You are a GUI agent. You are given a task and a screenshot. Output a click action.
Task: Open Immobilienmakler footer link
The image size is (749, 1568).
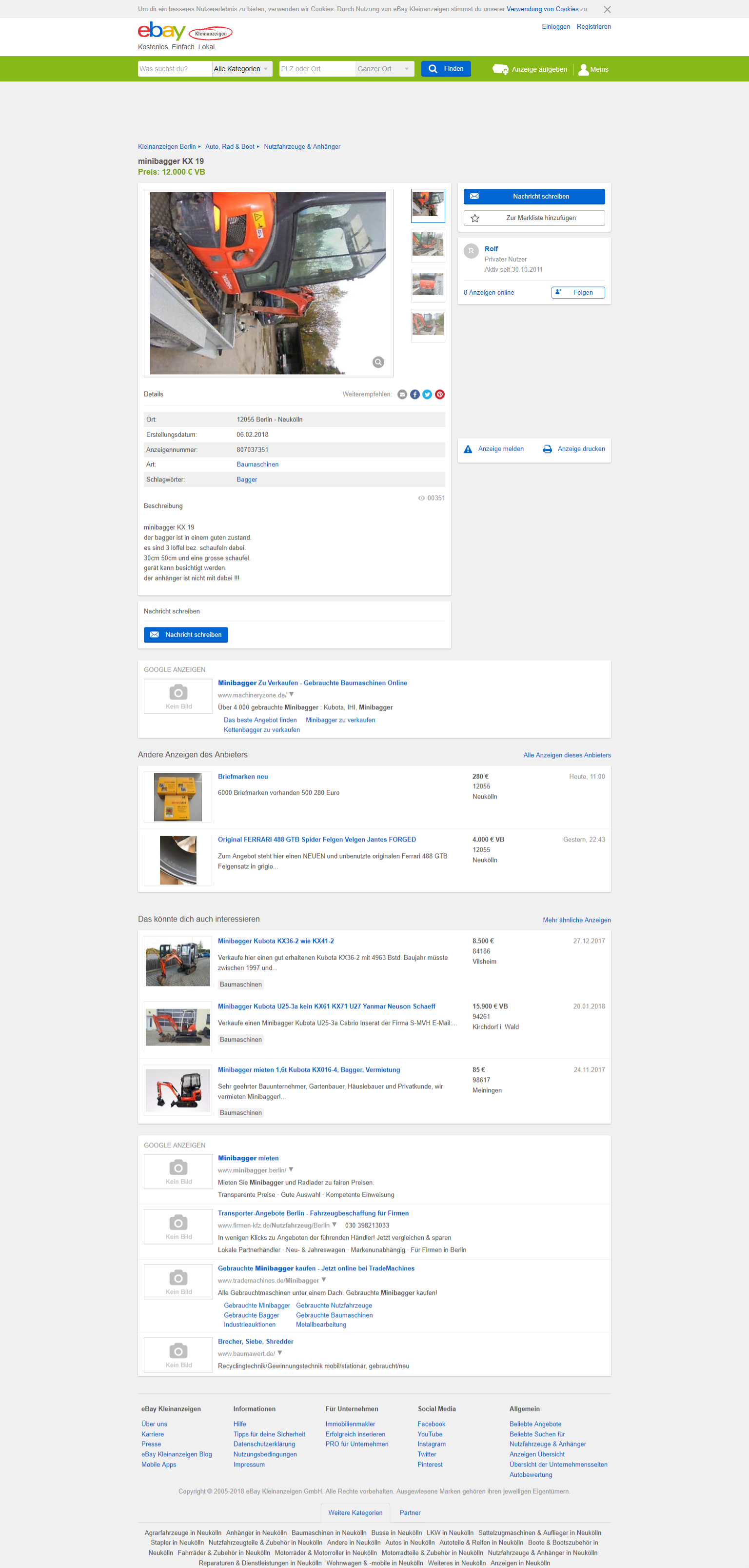coord(350,1425)
